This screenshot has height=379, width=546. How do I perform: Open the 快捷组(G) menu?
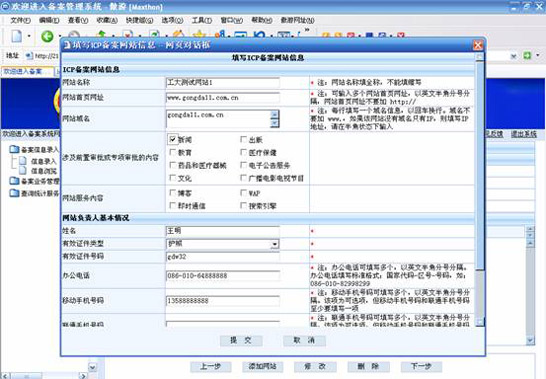click(x=139, y=20)
